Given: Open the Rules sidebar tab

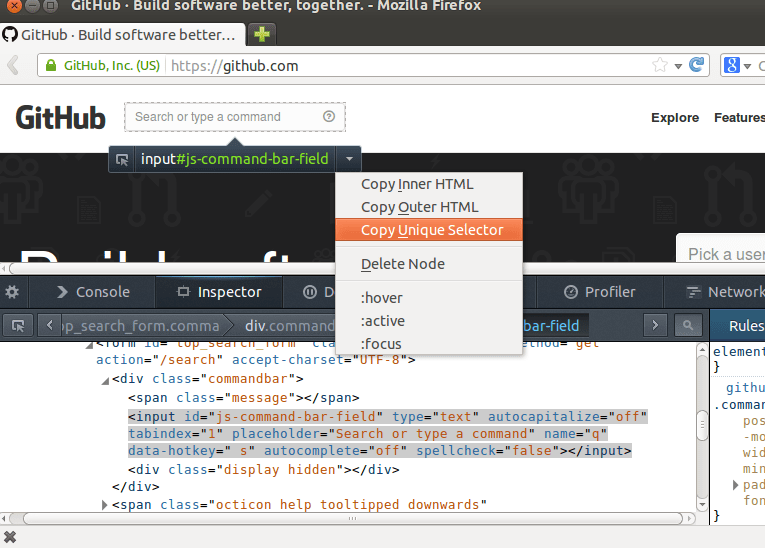Looking at the screenshot, I should (x=738, y=325).
